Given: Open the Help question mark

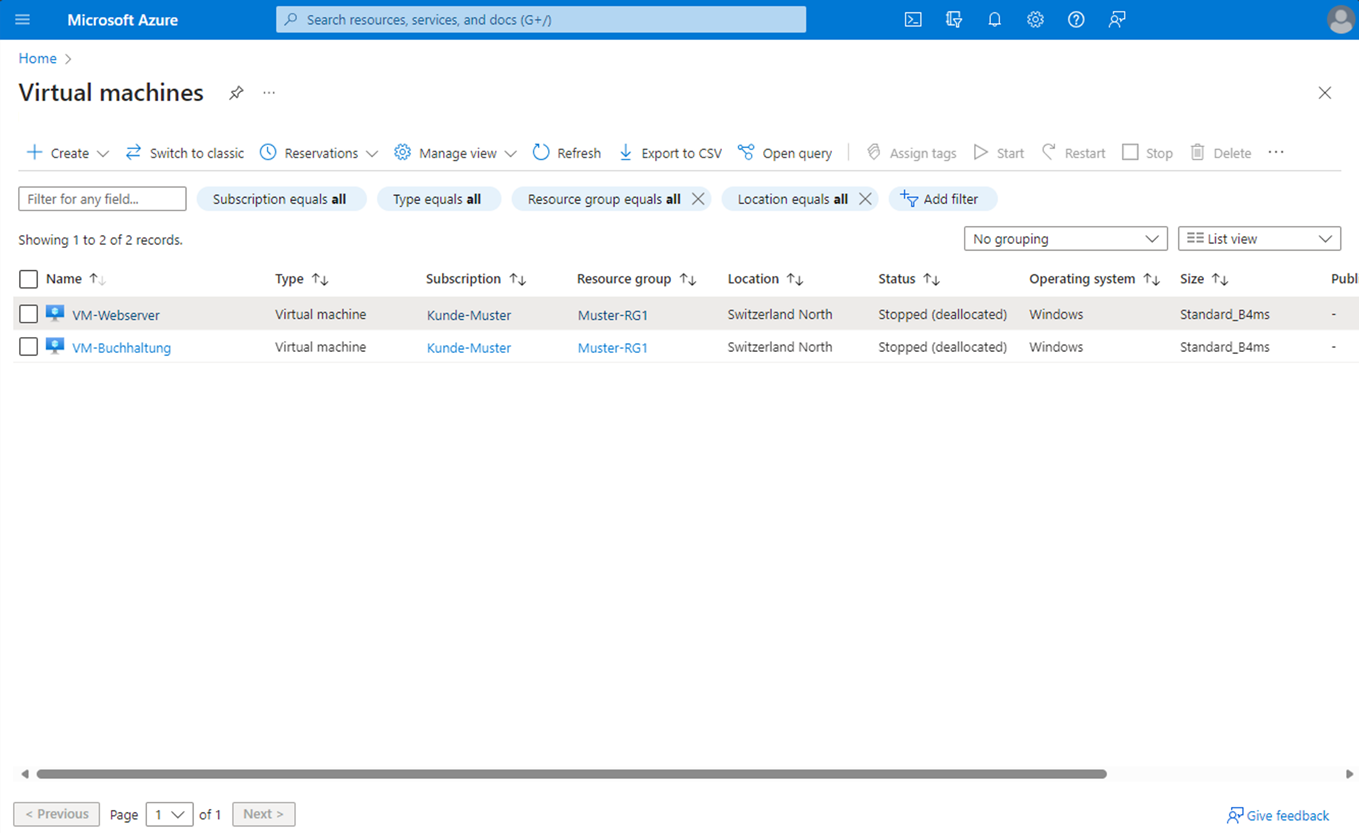Looking at the screenshot, I should click(x=1076, y=20).
